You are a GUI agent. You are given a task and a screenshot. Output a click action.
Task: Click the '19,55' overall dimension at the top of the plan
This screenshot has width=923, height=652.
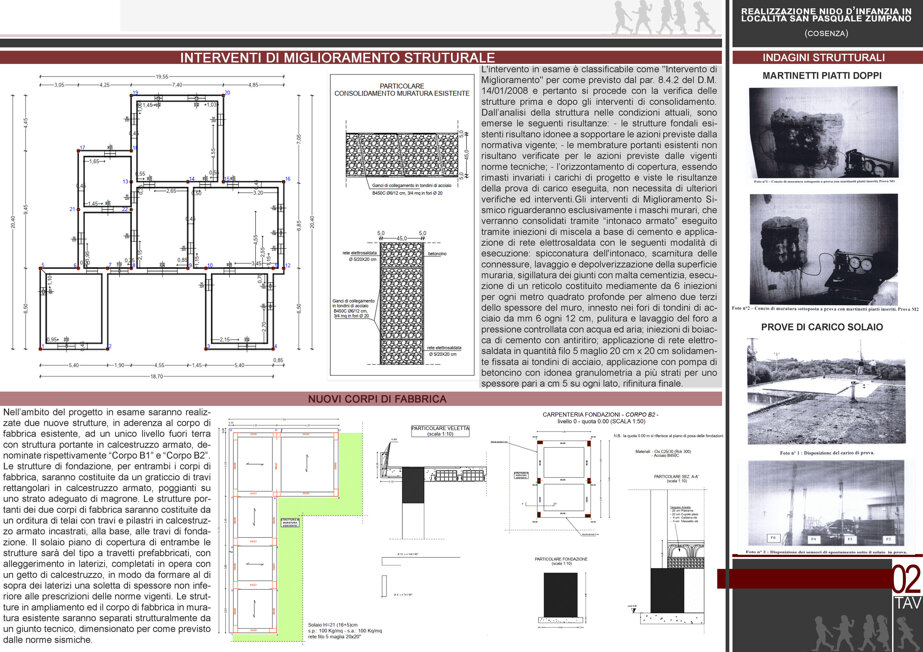click(x=162, y=76)
